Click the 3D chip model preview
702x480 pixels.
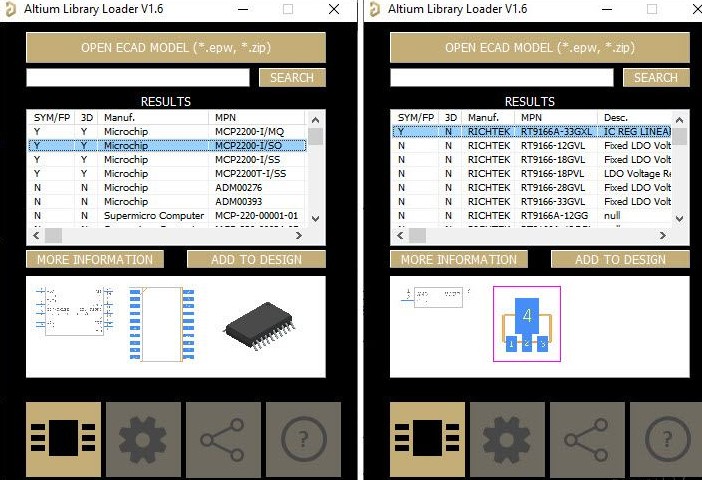point(260,326)
